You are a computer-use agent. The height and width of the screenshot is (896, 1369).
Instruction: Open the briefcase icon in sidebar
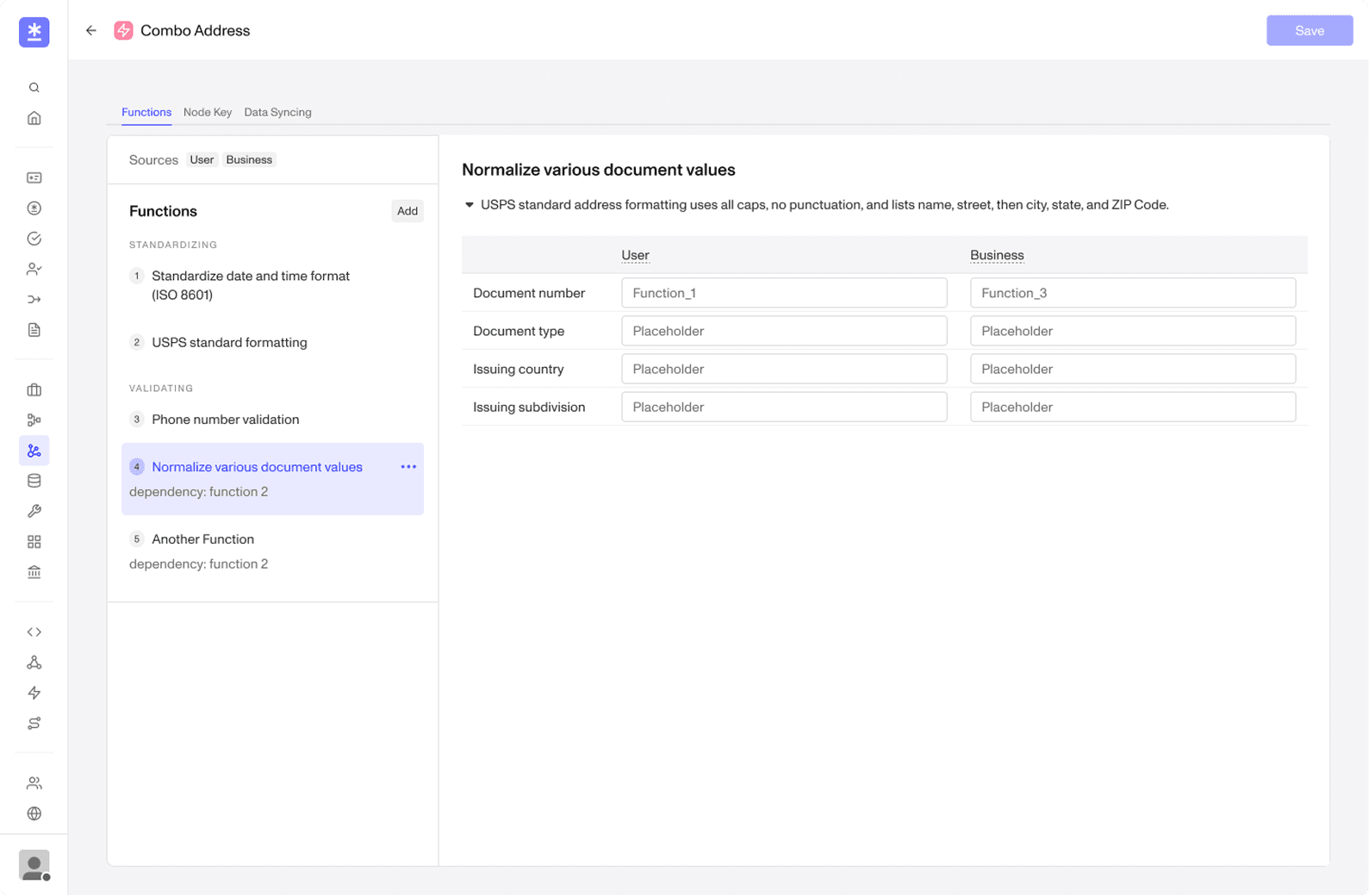[34, 390]
